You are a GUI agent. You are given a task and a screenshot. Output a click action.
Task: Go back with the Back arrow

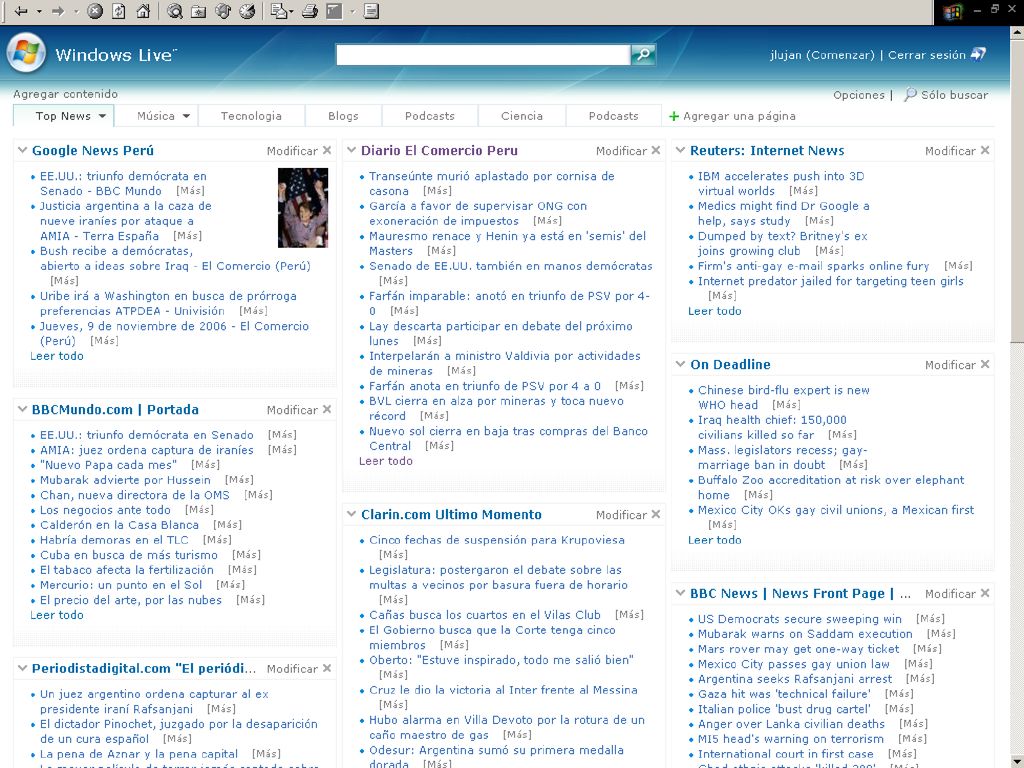[20, 11]
